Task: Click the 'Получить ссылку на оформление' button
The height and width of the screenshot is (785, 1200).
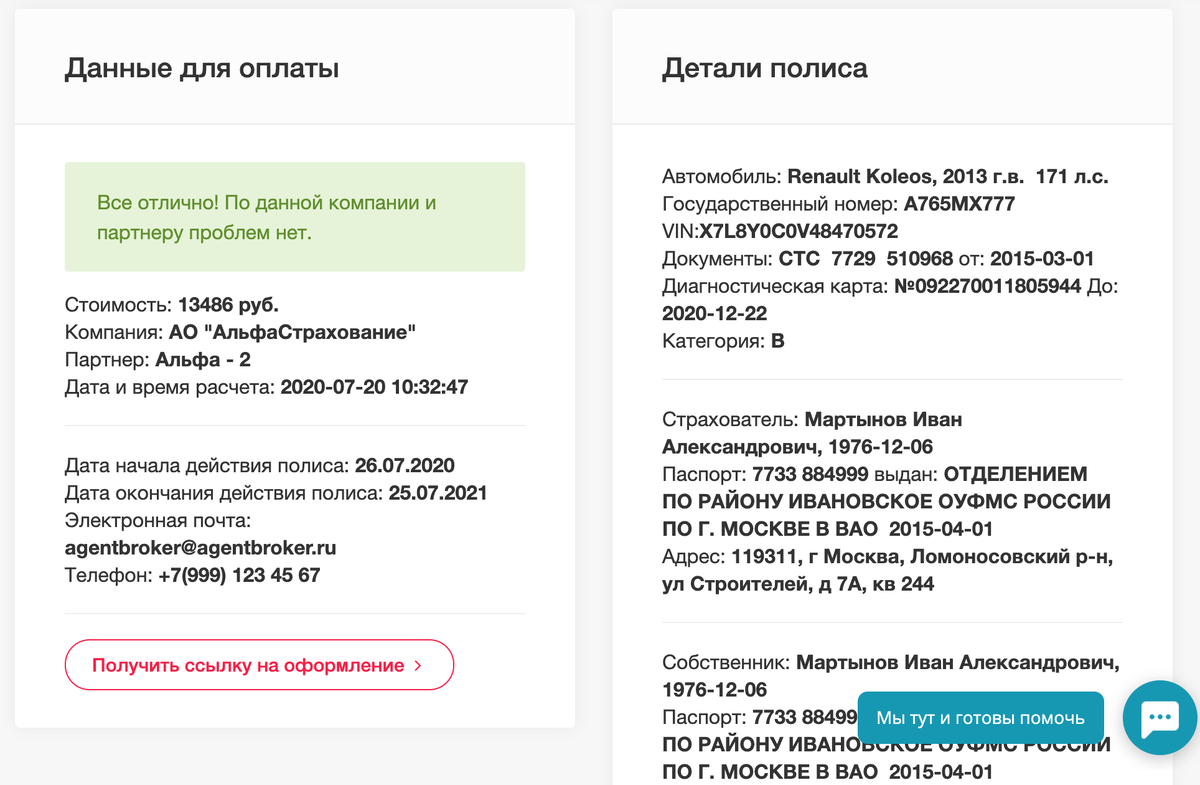Action: tap(259, 665)
